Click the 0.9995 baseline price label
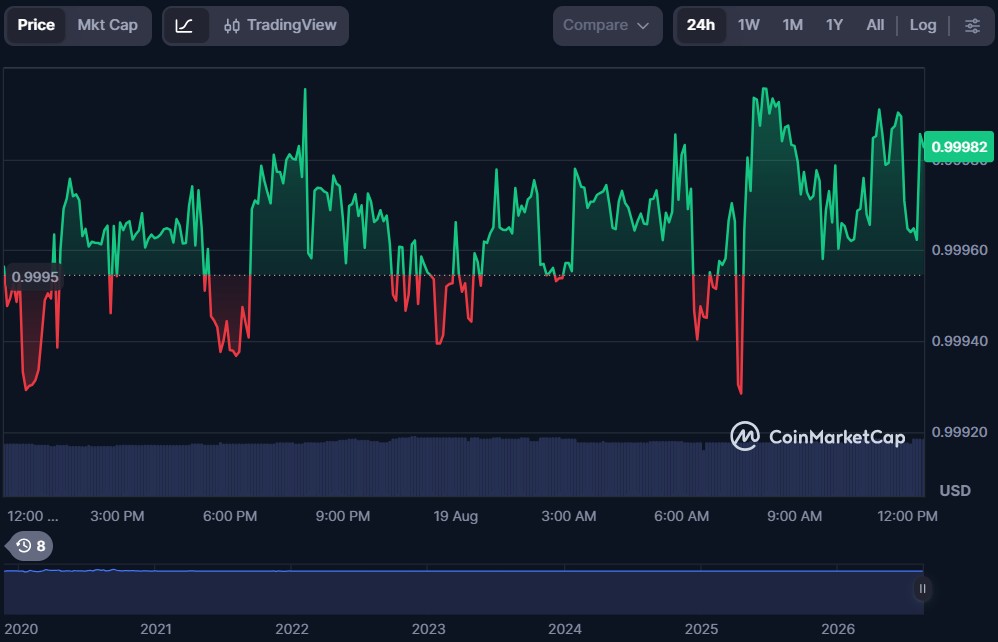998x642 pixels. pyautogui.click(x=34, y=277)
